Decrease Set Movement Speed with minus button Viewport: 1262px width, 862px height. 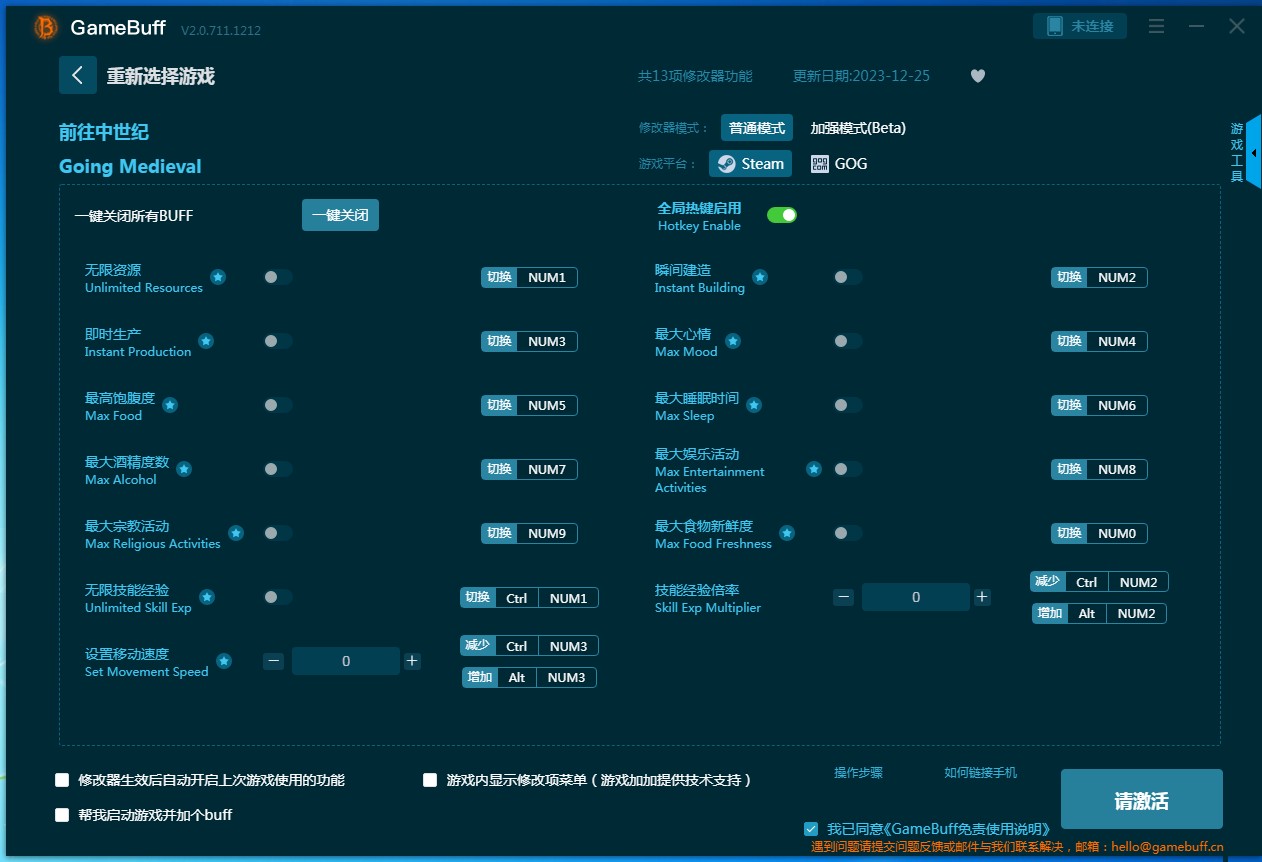point(274,661)
